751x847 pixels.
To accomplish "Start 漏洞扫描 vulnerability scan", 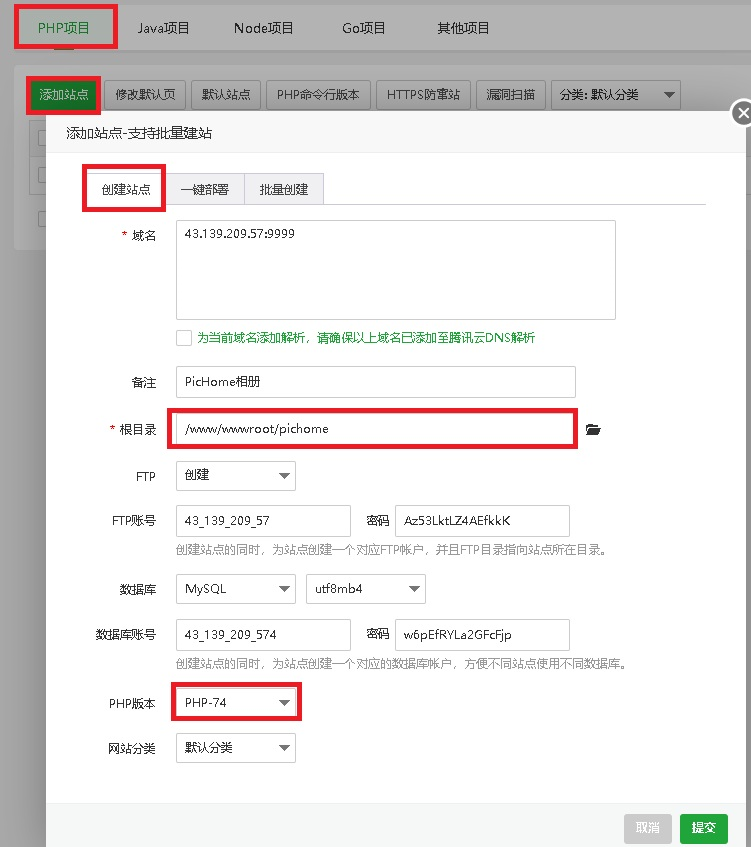I will click(511, 95).
